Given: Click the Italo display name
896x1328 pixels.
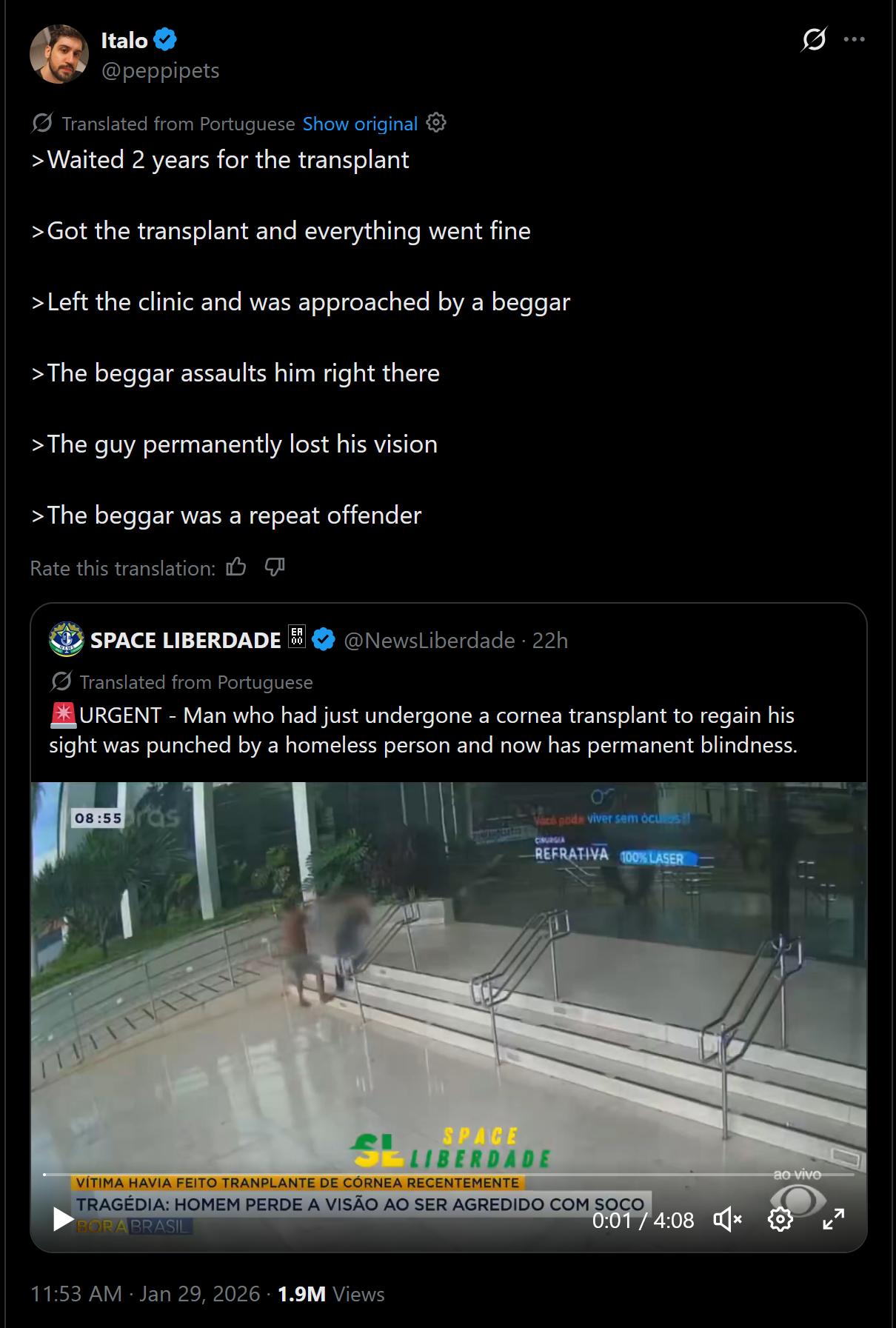Looking at the screenshot, I should pos(124,41).
